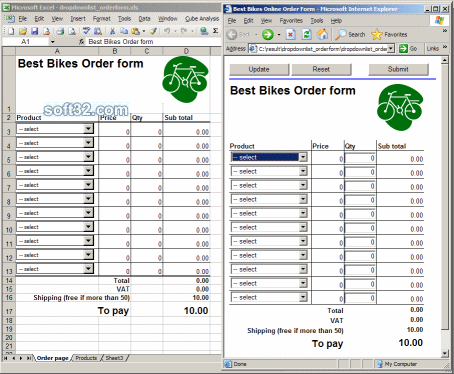This screenshot has width=454, height=374.
Task: Open the Product dropdown in Excel row 13
Action: coord(88,269)
